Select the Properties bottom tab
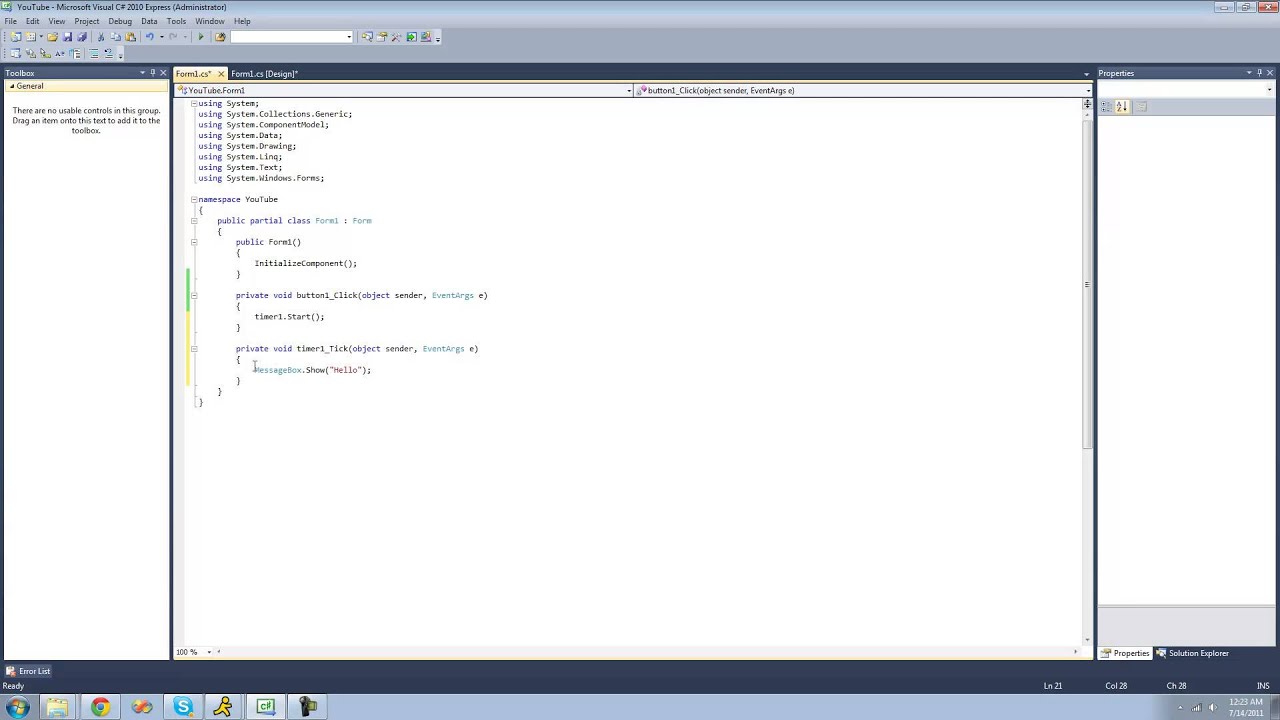The height and width of the screenshot is (720, 1280). (x=1126, y=653)
